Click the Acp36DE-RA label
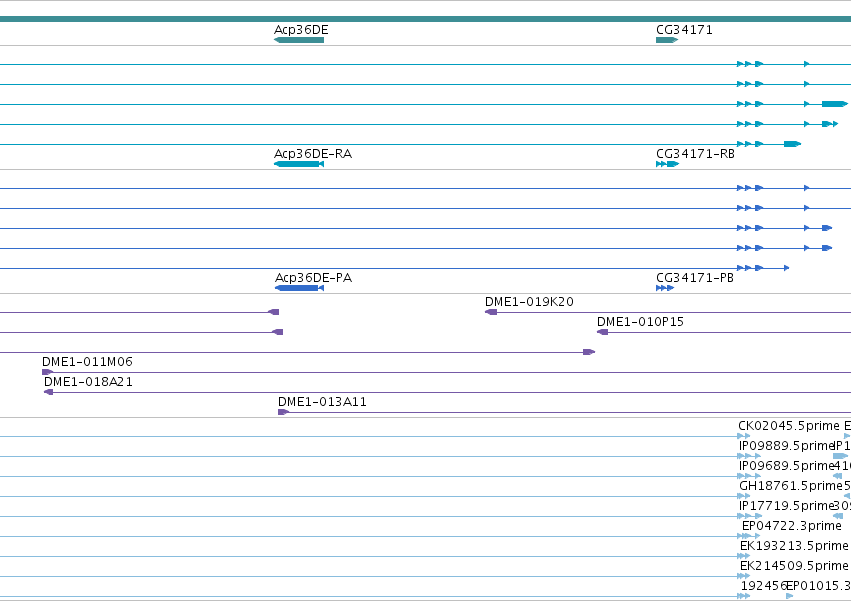The width and height of the screenshot is (851, 601). pyautogui.click(x=313, y=154)
